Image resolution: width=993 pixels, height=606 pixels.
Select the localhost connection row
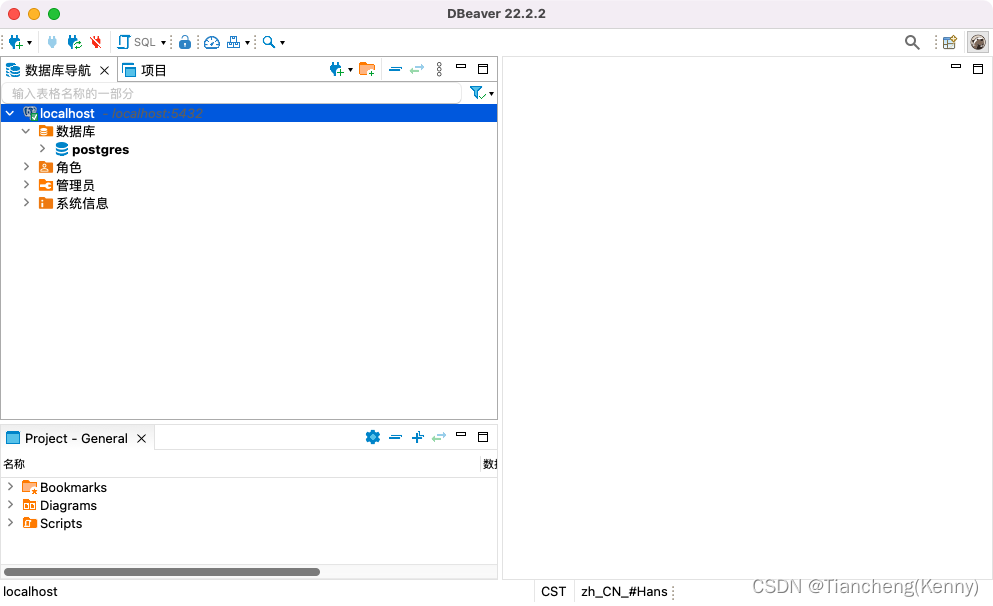(x=249, y=113)
